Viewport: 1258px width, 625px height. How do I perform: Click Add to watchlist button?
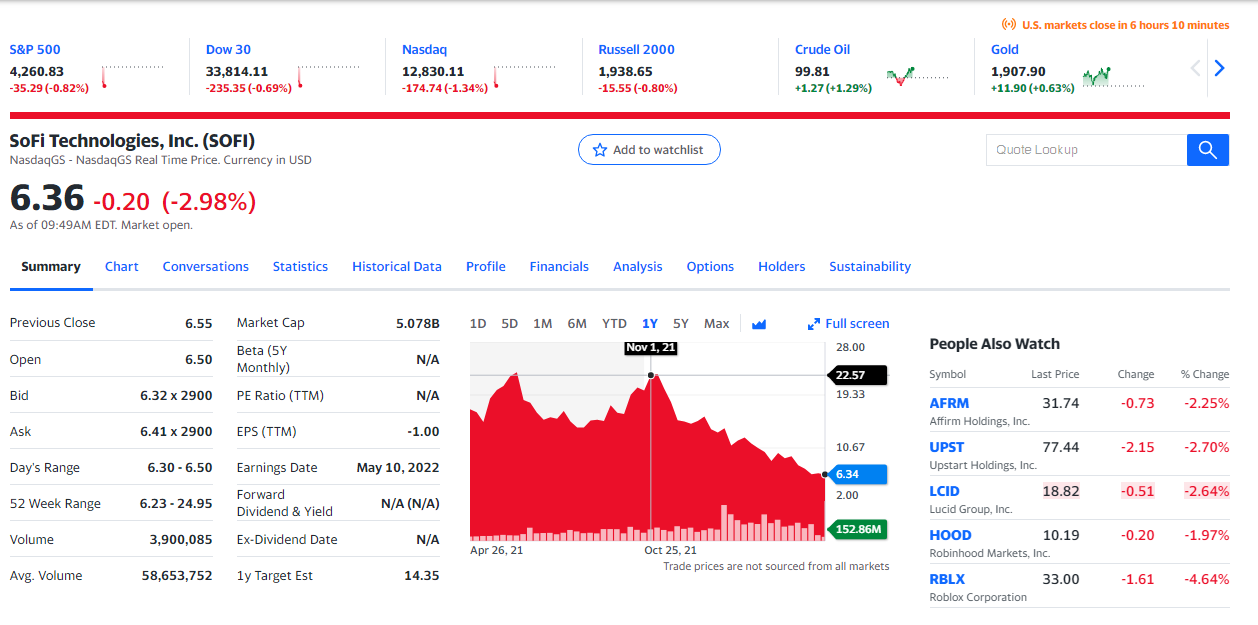click(649, 150)
